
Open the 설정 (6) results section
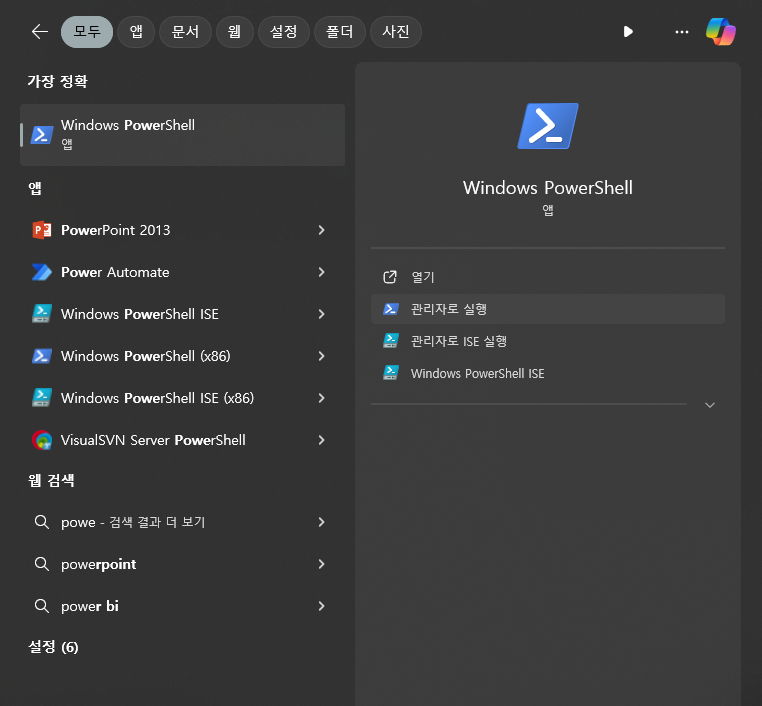53,647
